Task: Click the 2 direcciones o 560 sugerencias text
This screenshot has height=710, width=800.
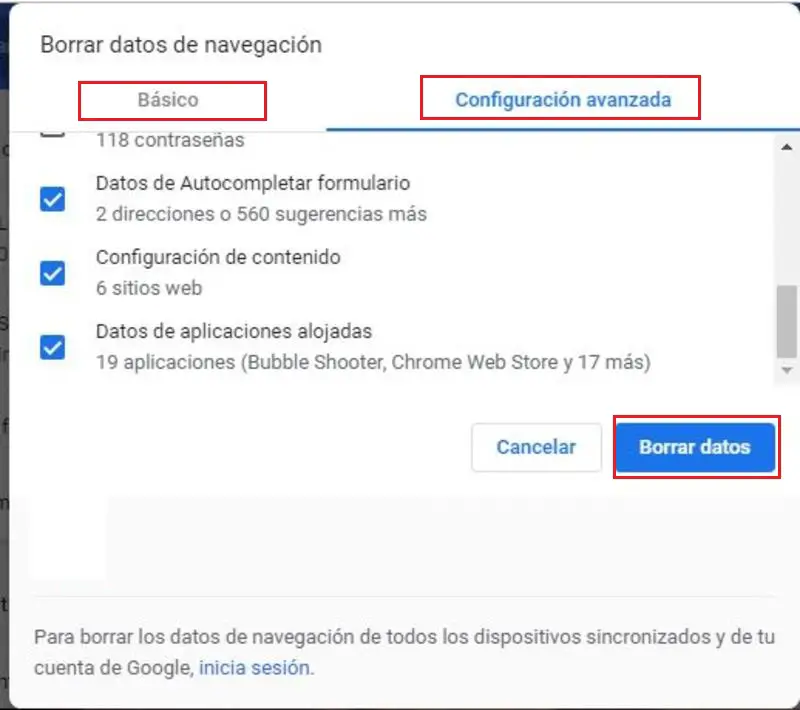Action: coord(261,214)
